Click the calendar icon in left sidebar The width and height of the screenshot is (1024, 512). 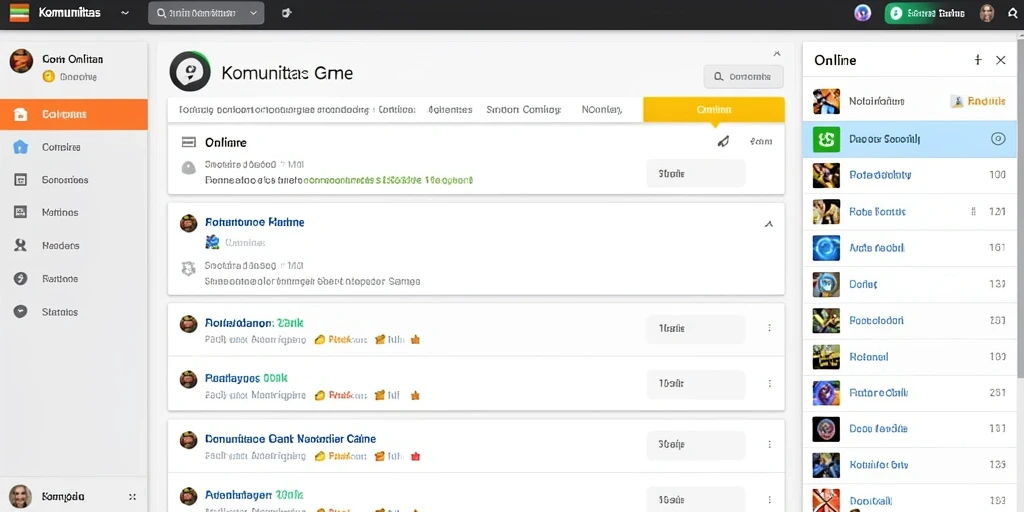pos(20,180)
